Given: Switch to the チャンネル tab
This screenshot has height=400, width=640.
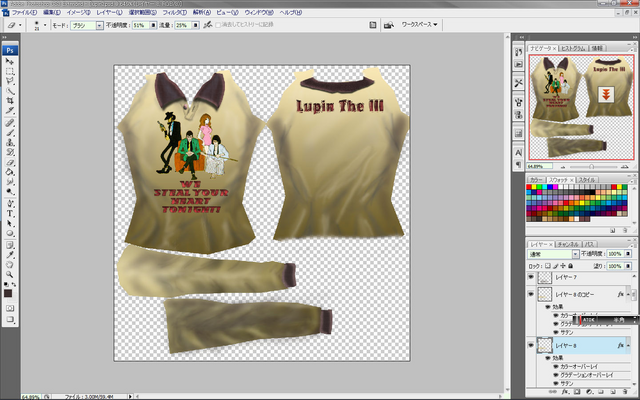Looking at the screenshot, I should coord(568,244).
